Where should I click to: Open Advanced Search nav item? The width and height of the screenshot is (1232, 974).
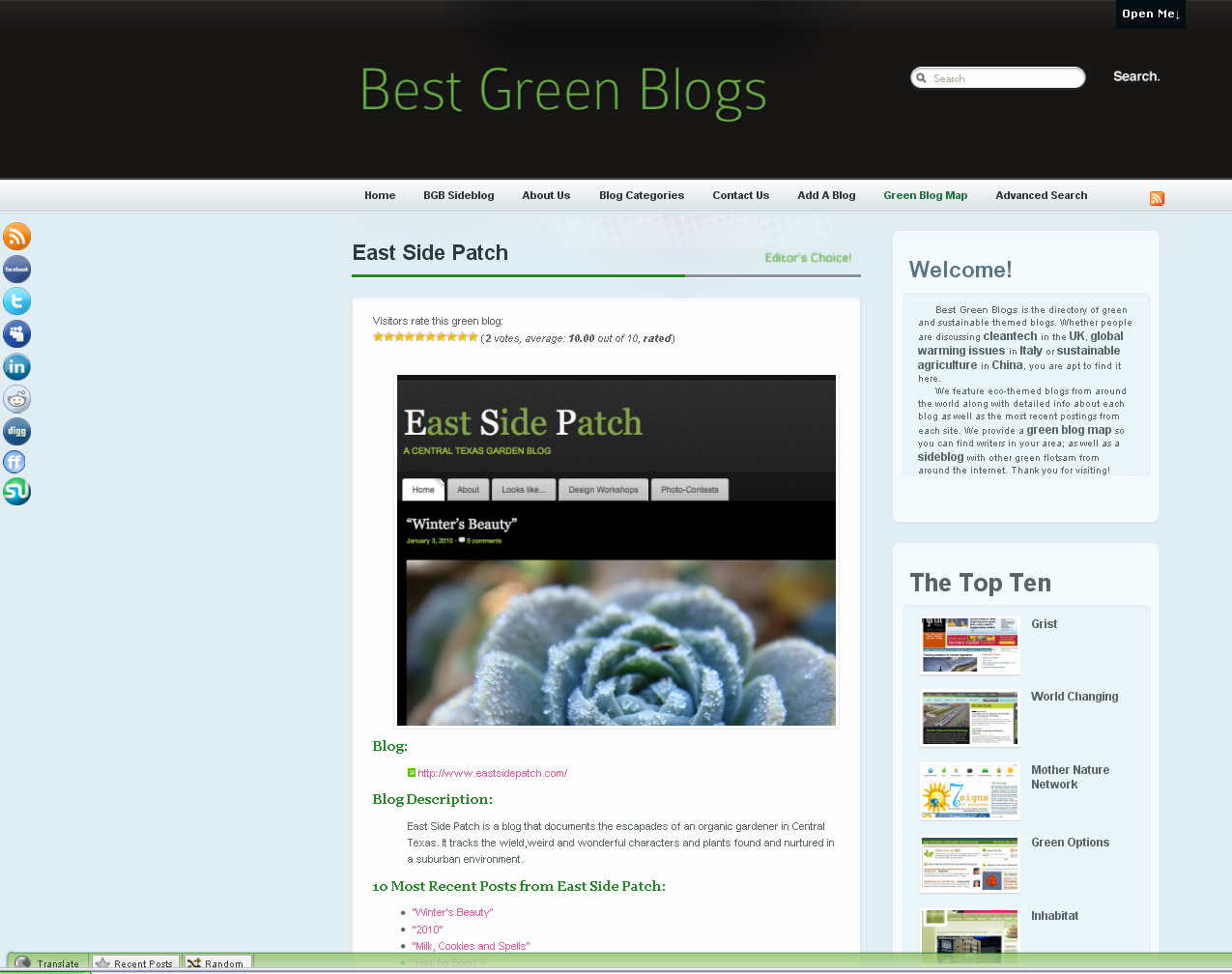1042,195
